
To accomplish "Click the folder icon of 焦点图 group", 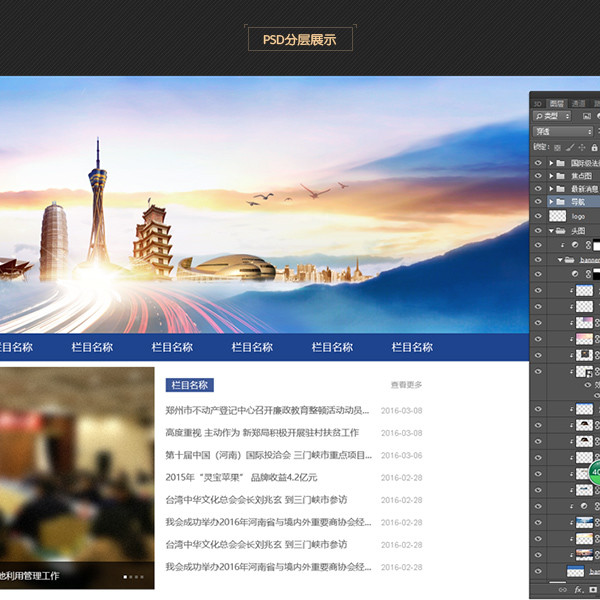I will point(560,176).
